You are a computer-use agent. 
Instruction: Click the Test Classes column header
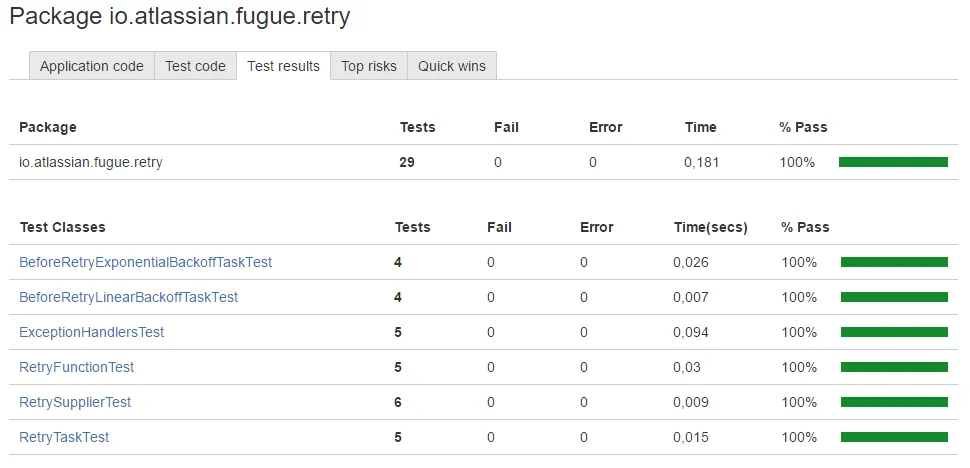[62, 227]
